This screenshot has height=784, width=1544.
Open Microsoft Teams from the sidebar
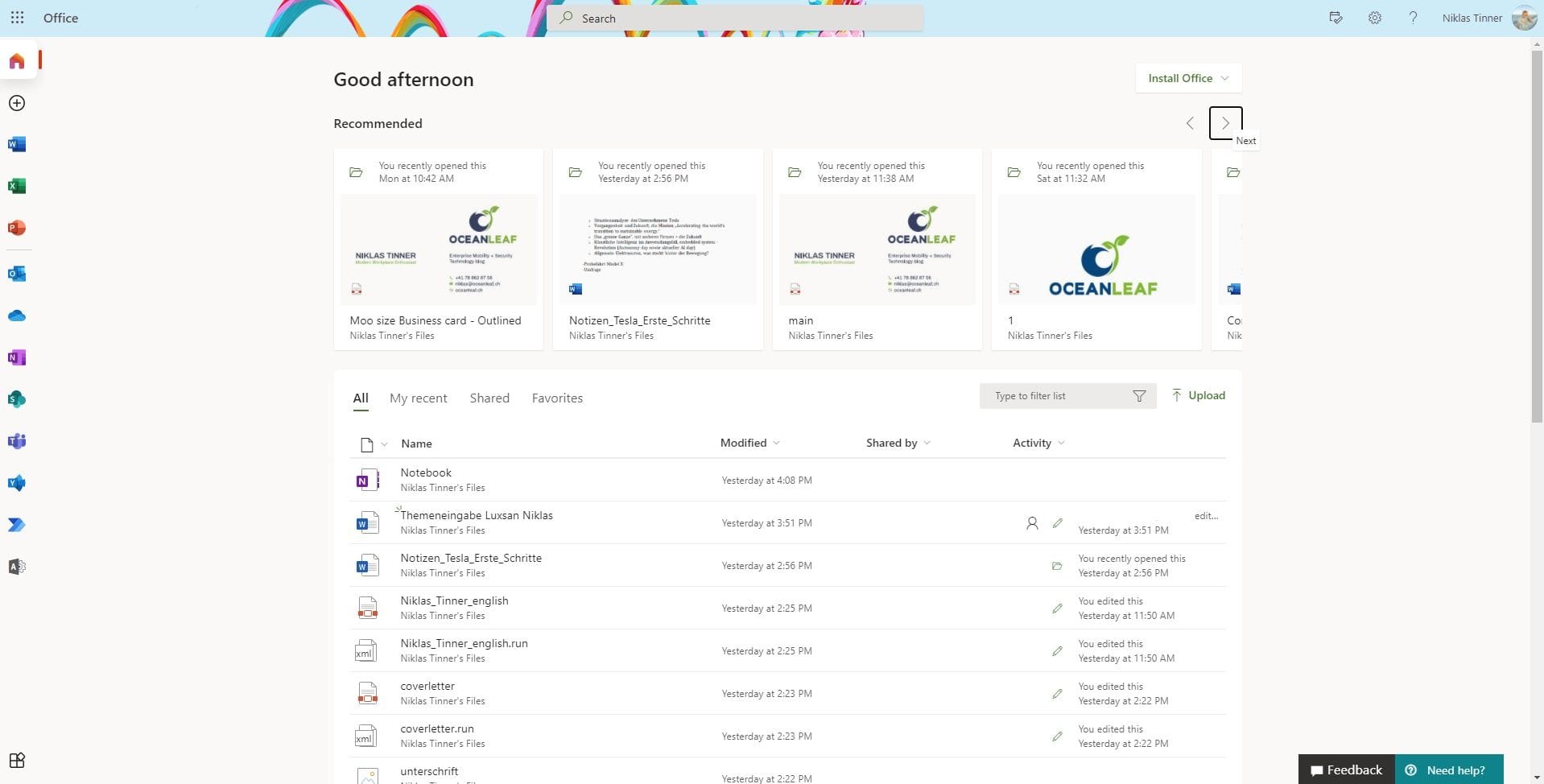pos(17,441)
